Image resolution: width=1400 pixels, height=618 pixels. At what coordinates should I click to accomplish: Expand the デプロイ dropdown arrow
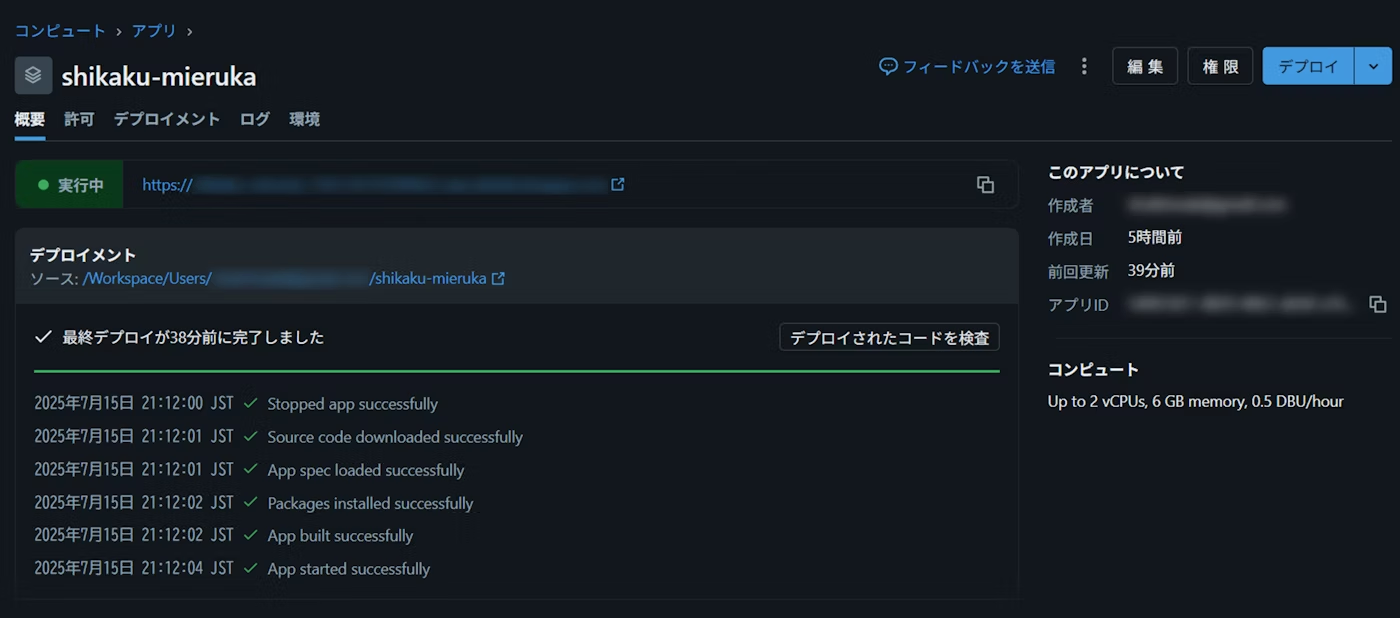coord(1372,66)
